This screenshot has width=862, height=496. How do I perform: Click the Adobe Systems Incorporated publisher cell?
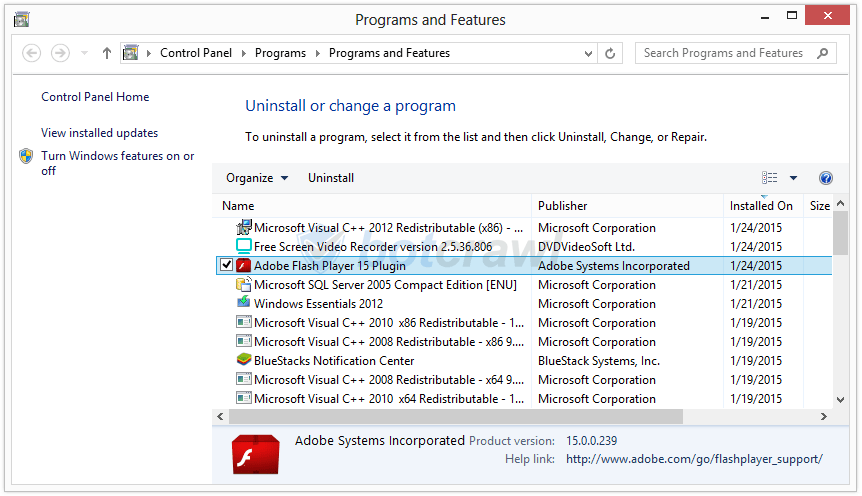click(x=614, y=266)
